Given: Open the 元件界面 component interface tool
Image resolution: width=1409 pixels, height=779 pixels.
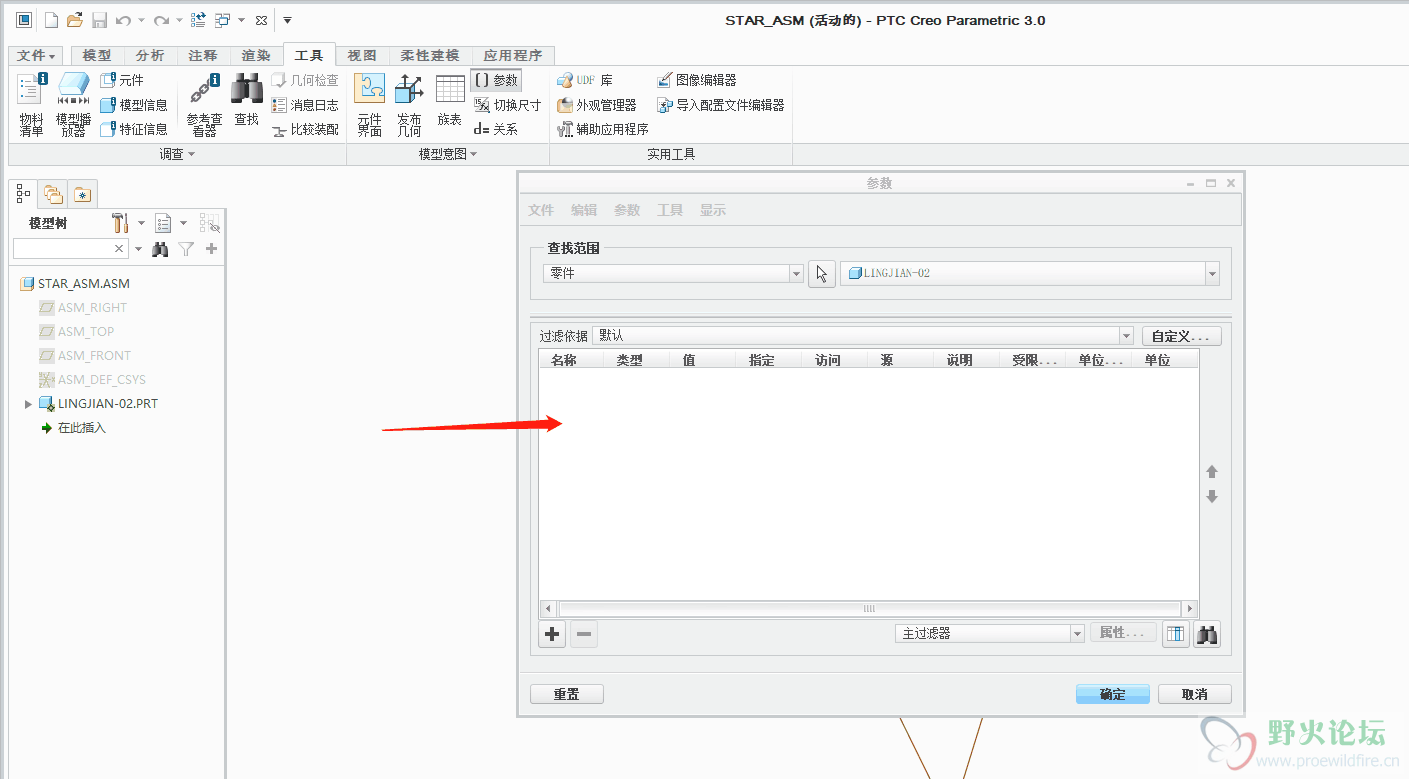Looking at the screenshot, I should [370, 104].
